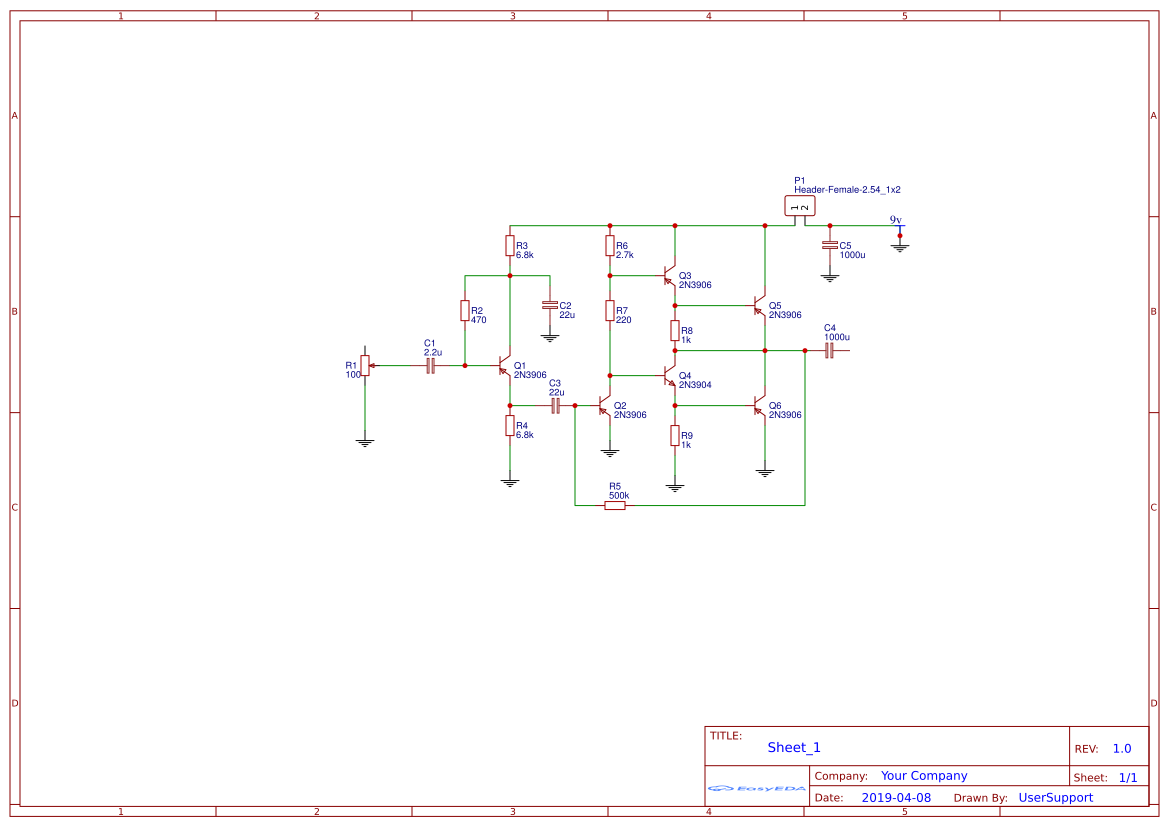Select the C5 1000u filter capacitor
This screenshot has height=827, width=1169.
829,245
